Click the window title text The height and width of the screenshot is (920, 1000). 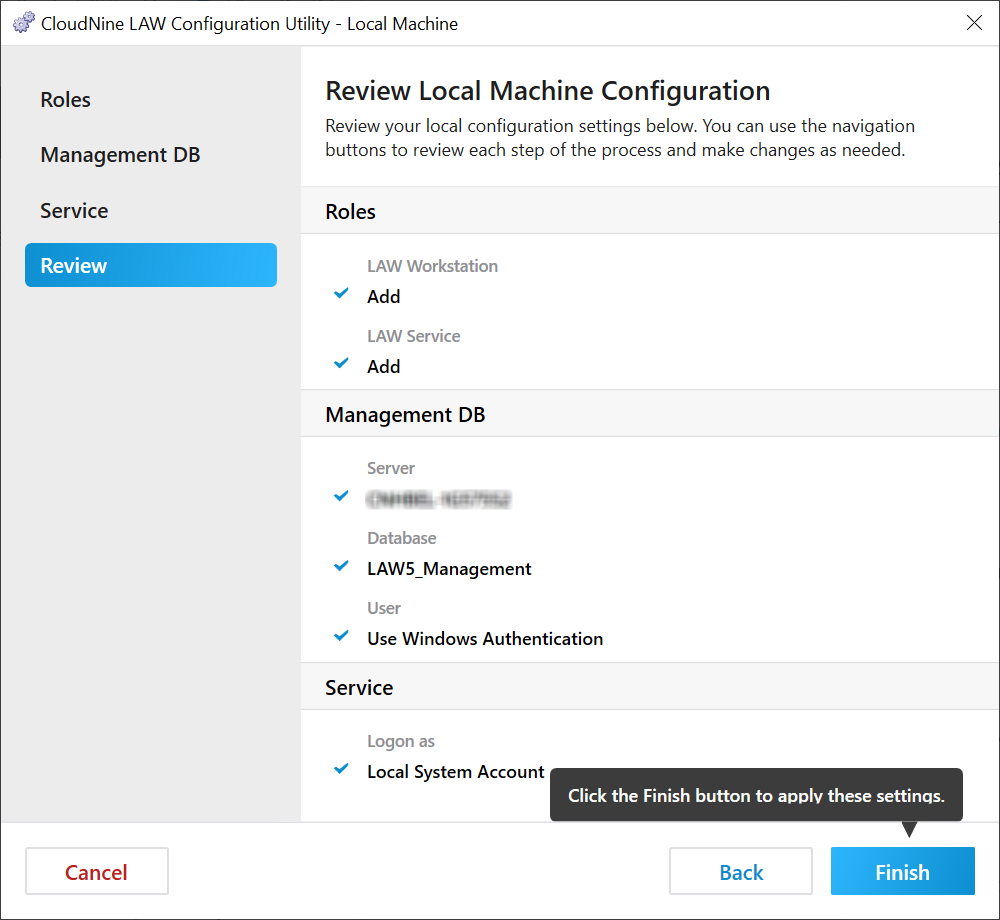tap(249, 24)
